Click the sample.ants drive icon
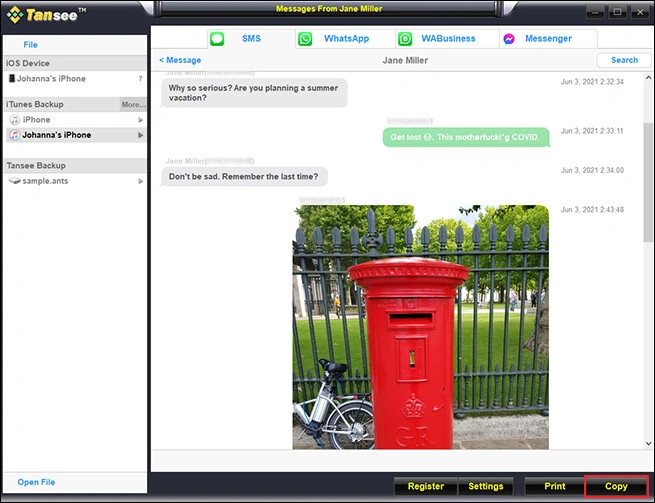 pos(14,181)
